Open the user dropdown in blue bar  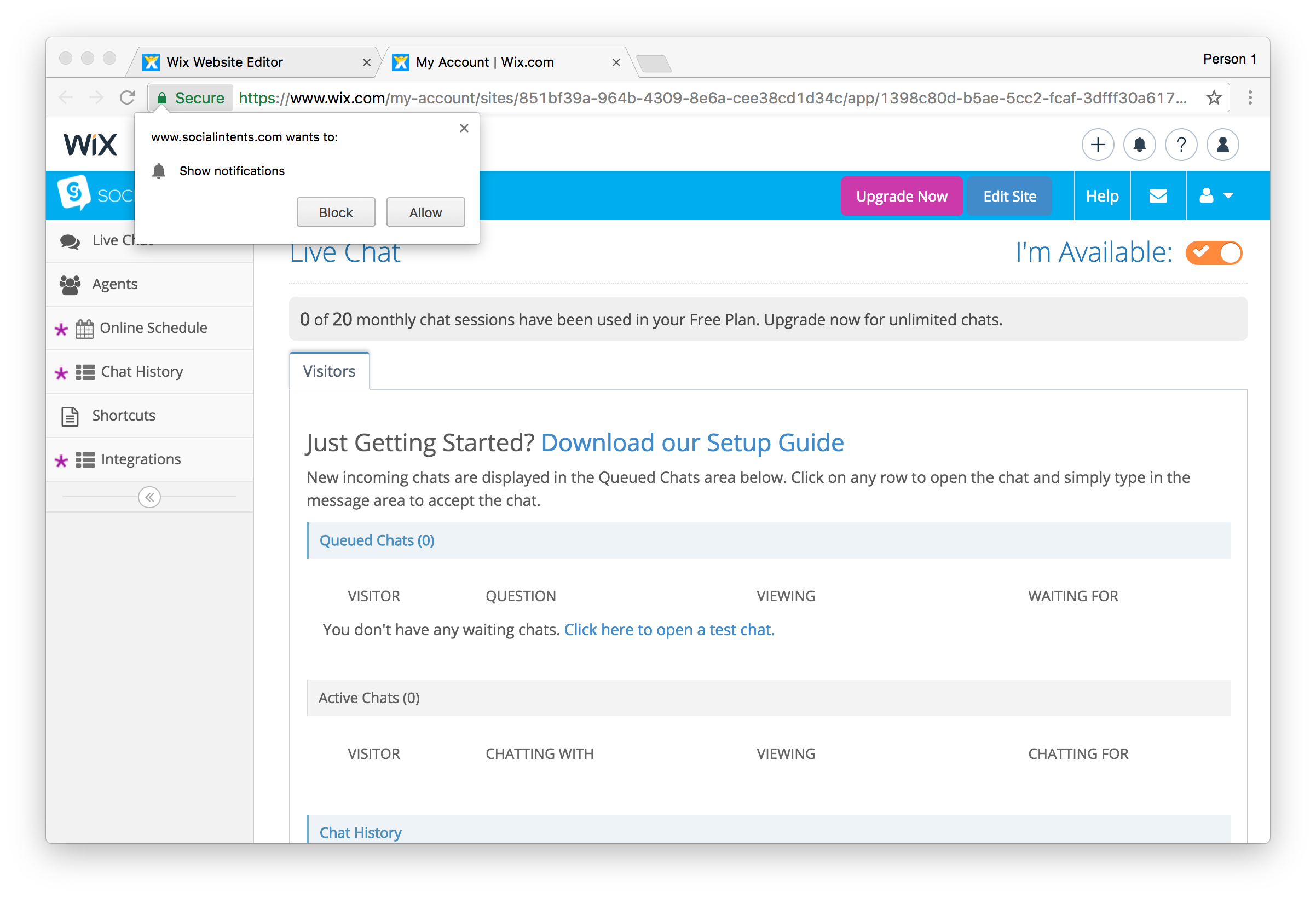tap(1215, 196)
